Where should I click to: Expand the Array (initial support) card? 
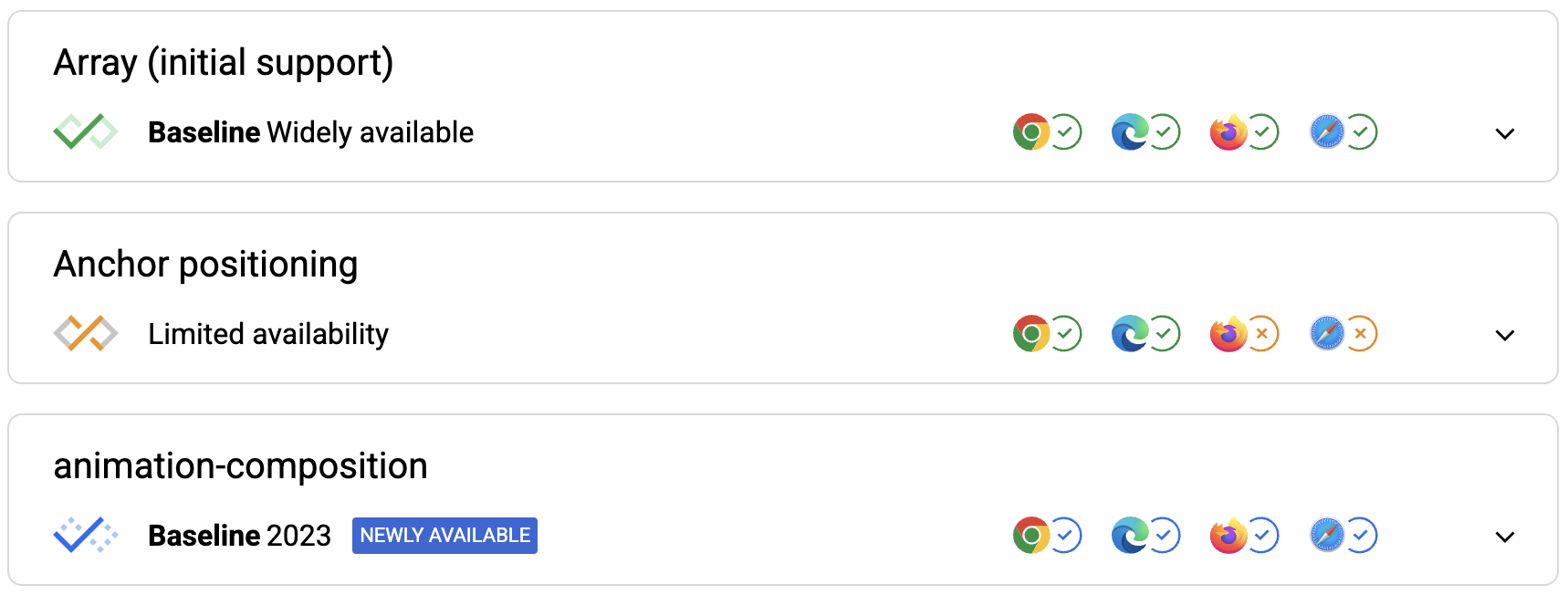(x=1504, y=133)
